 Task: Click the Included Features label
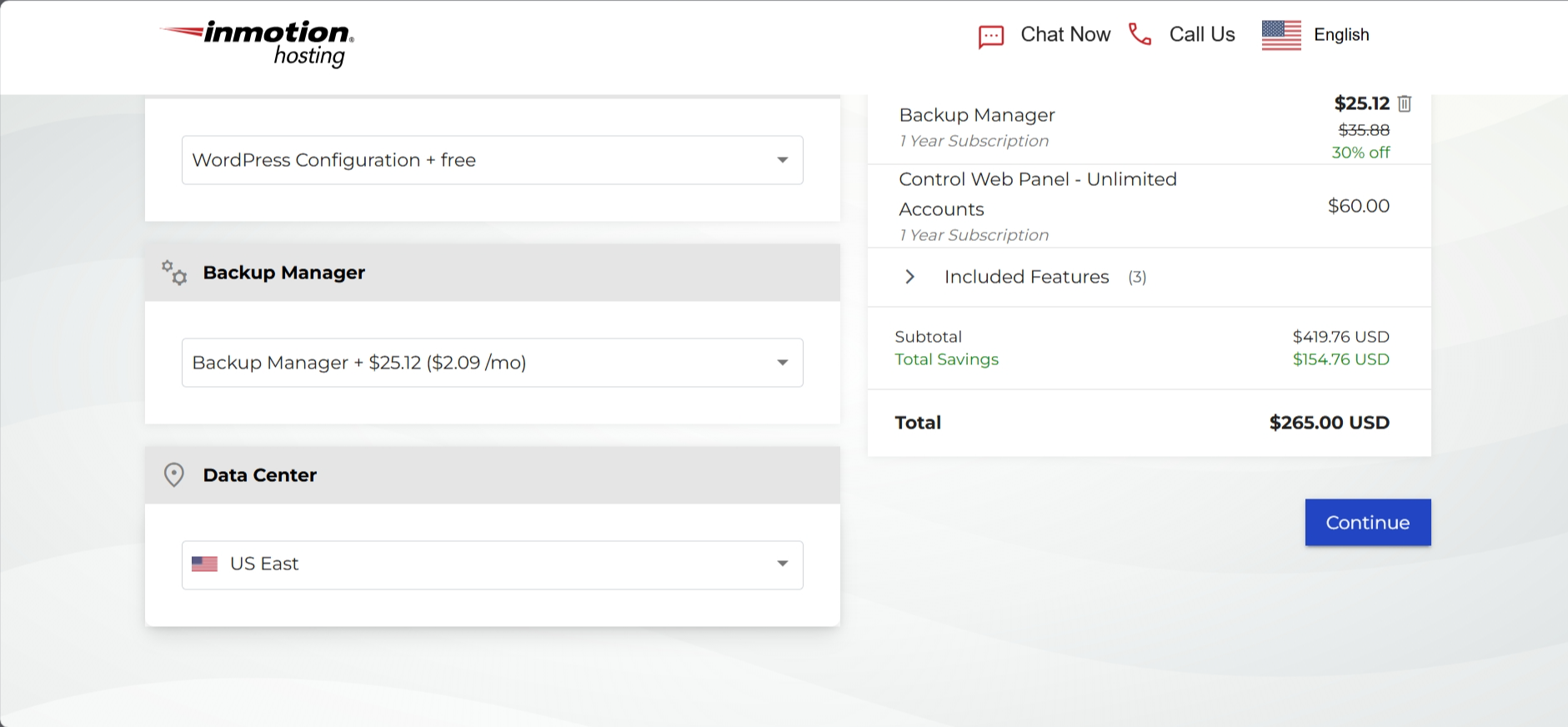coord(1027,277)
